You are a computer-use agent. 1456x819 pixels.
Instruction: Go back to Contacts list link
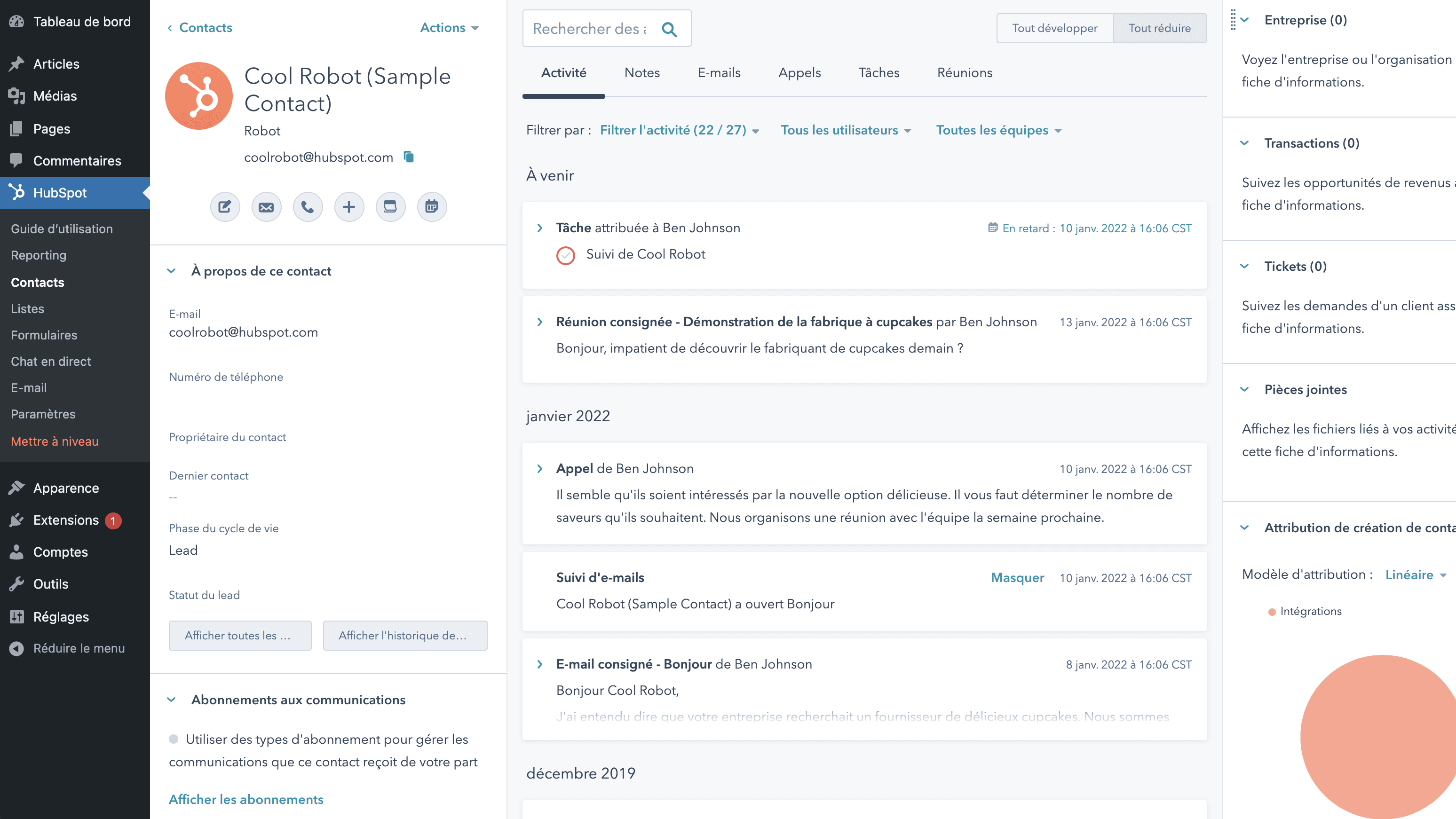(199, 28)
